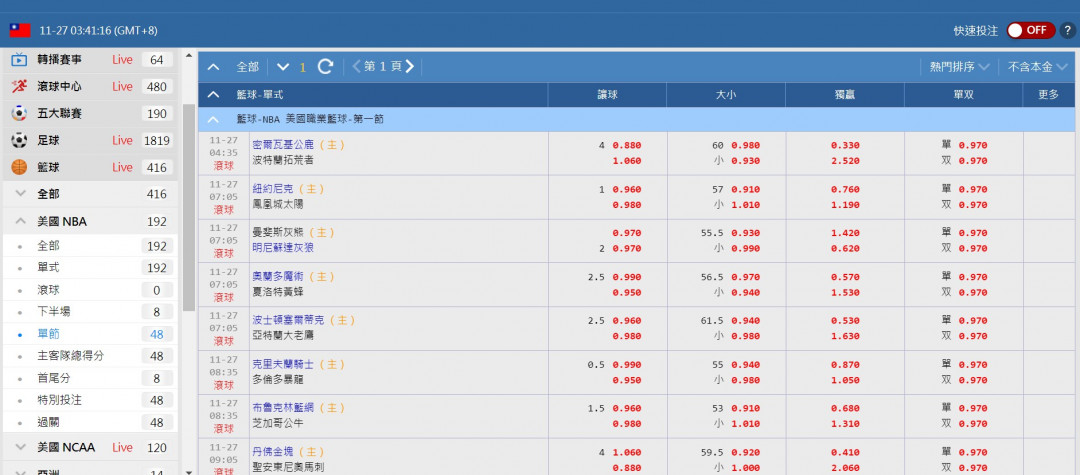Click the 籃球 basketball icon
Screen dimensions: 1080x475
[19, 167]
